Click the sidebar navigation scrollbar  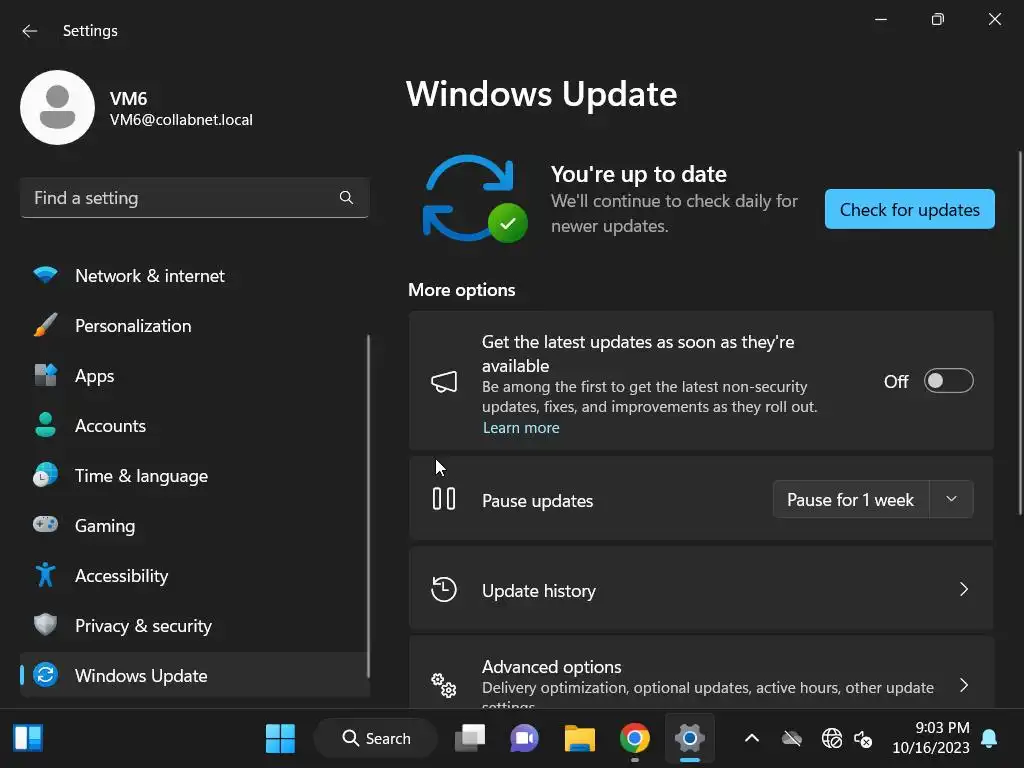[368, 506]
